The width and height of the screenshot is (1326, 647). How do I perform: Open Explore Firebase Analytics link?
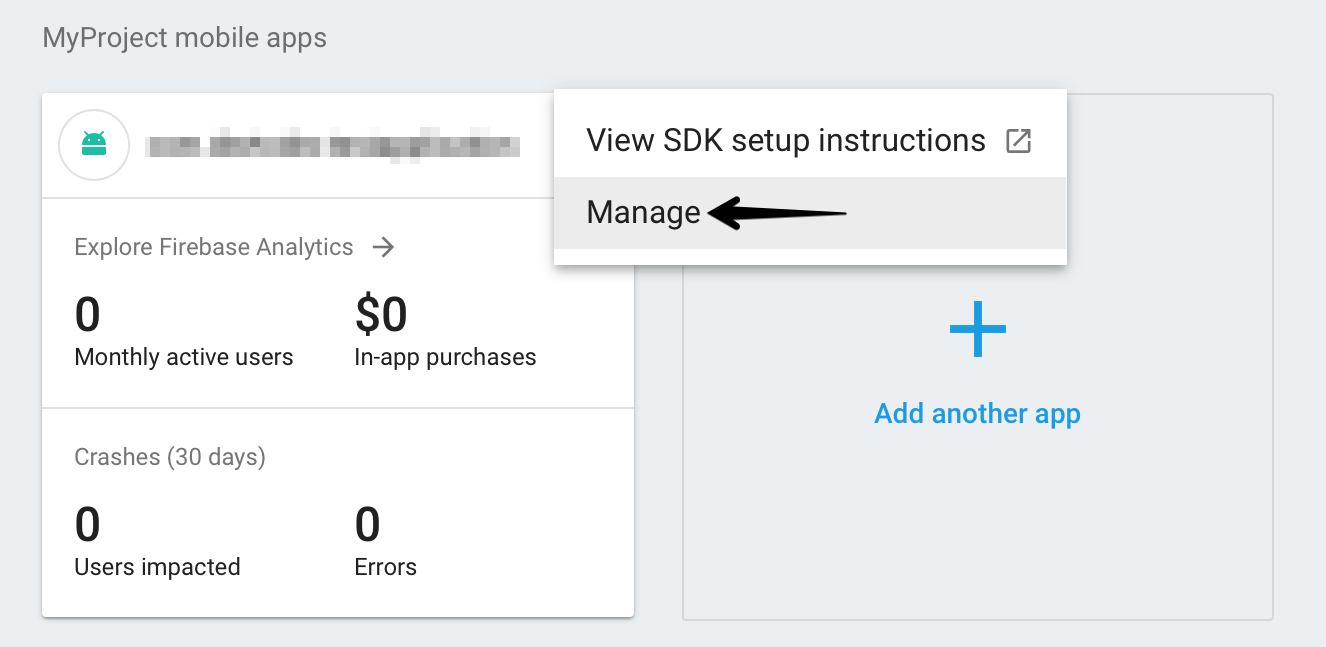pyautogui.click(x=214, y=247)
